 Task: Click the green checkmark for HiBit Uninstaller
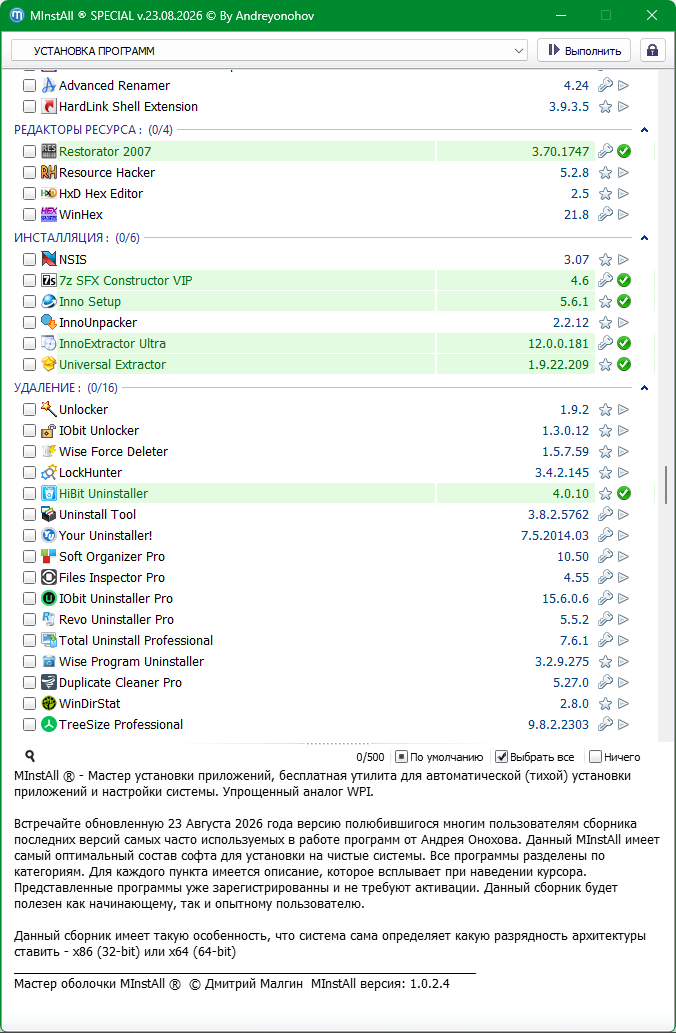click(x=624, y=493)
